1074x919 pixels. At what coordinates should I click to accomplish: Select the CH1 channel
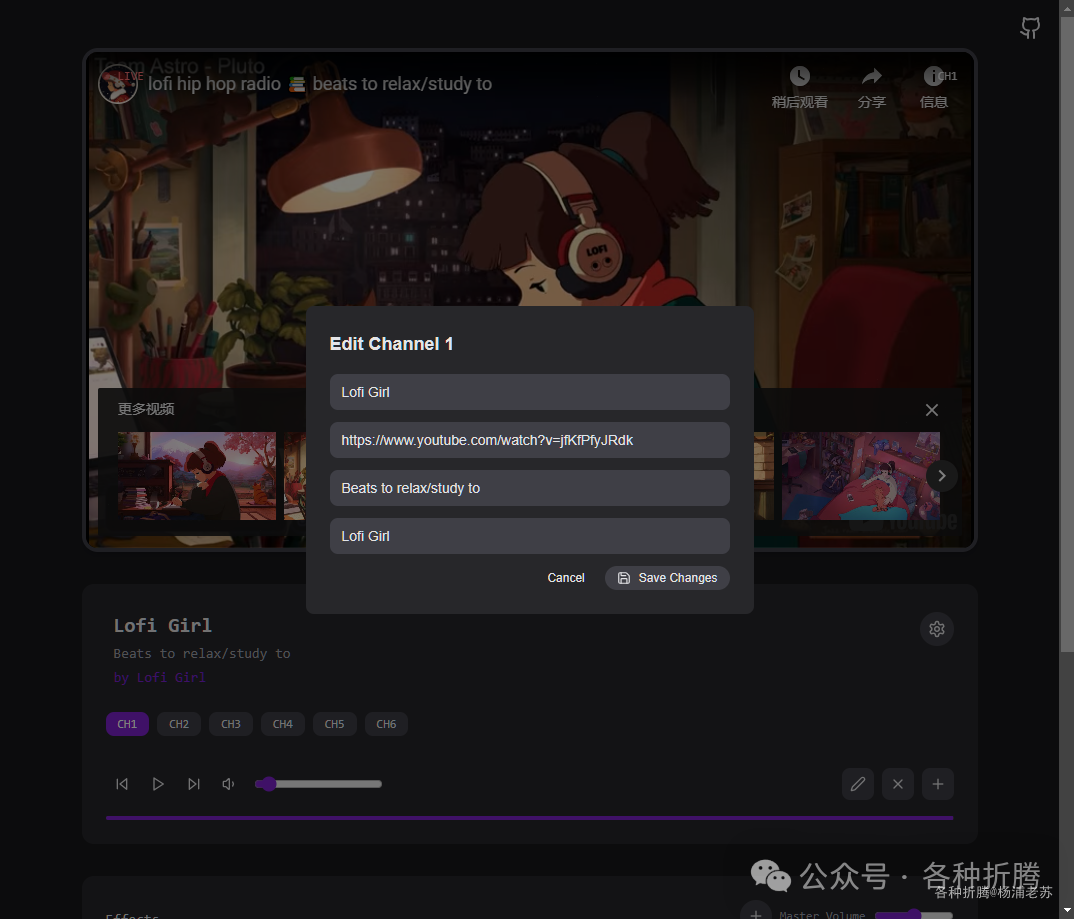coord(127,724)
